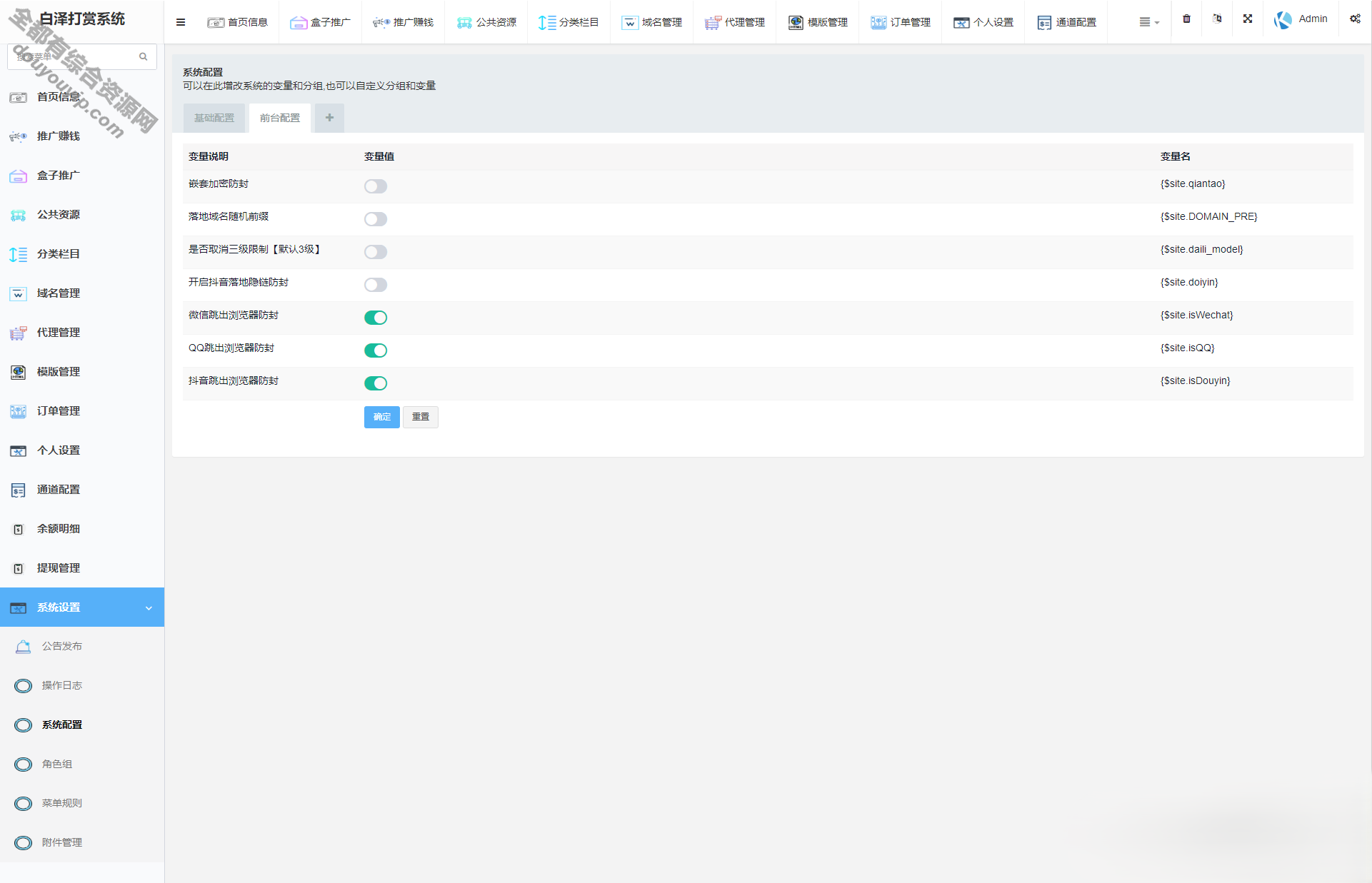Collapse the 系统设置 sidebar group

tap(82, 607)
